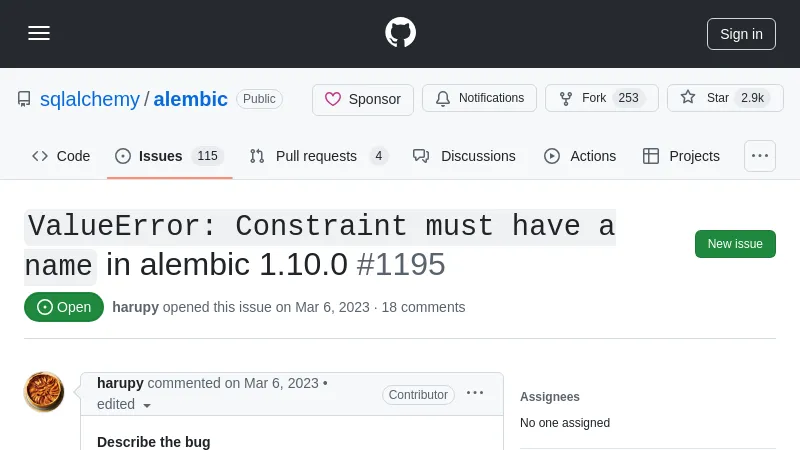The image size is (800, 450).
Task: Open the Actions tab
Action: (580, 156)
